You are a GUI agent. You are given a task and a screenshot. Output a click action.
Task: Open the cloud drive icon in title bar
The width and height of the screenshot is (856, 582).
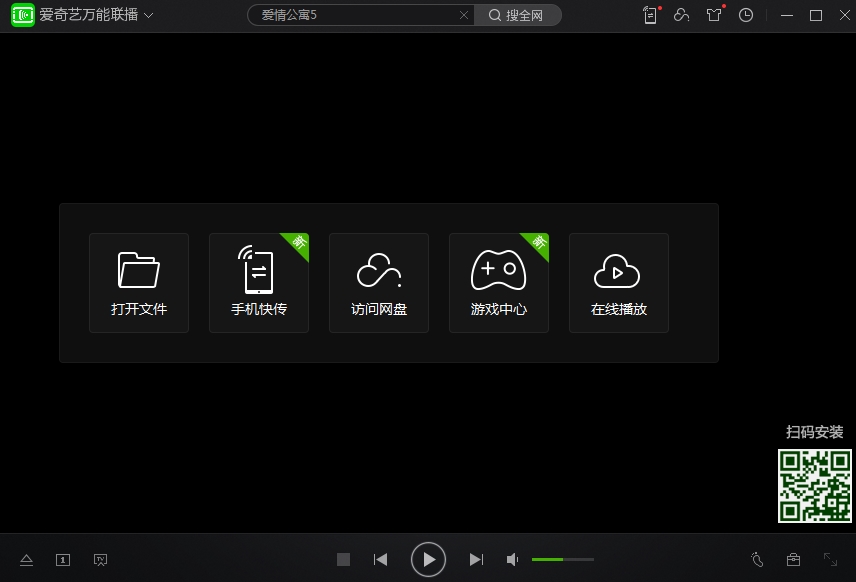point(681,15)
